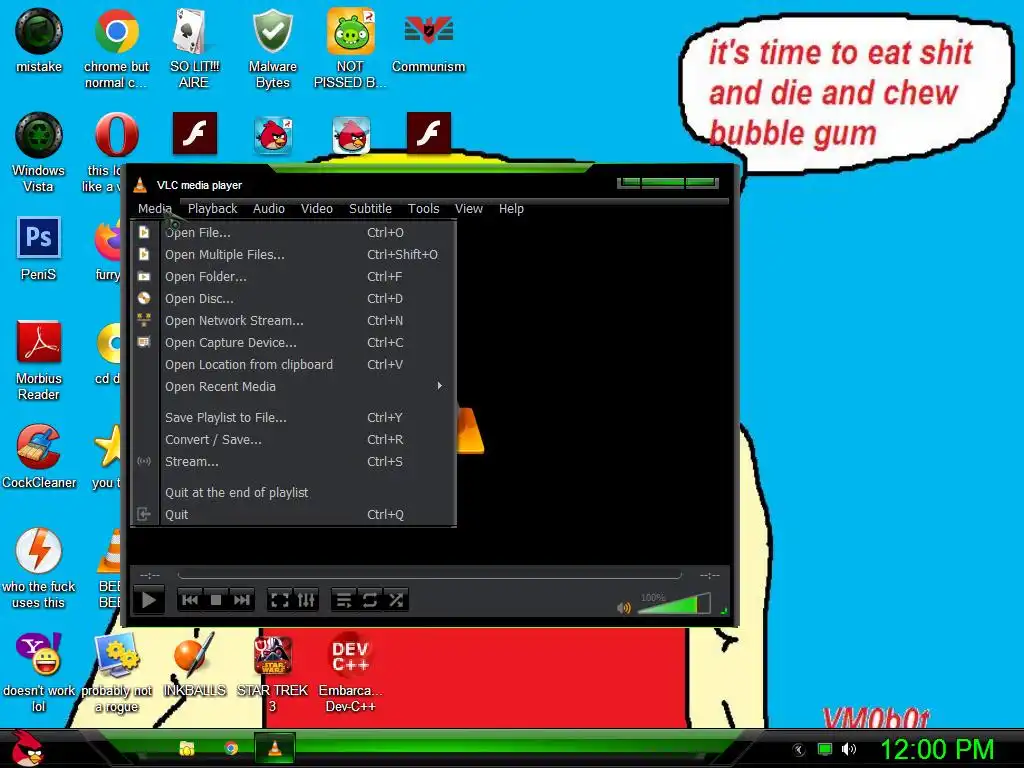The image size is (1024, 768).
Task: Toggle remaining time display right of seek bar
Action: [x=709, y=575]
